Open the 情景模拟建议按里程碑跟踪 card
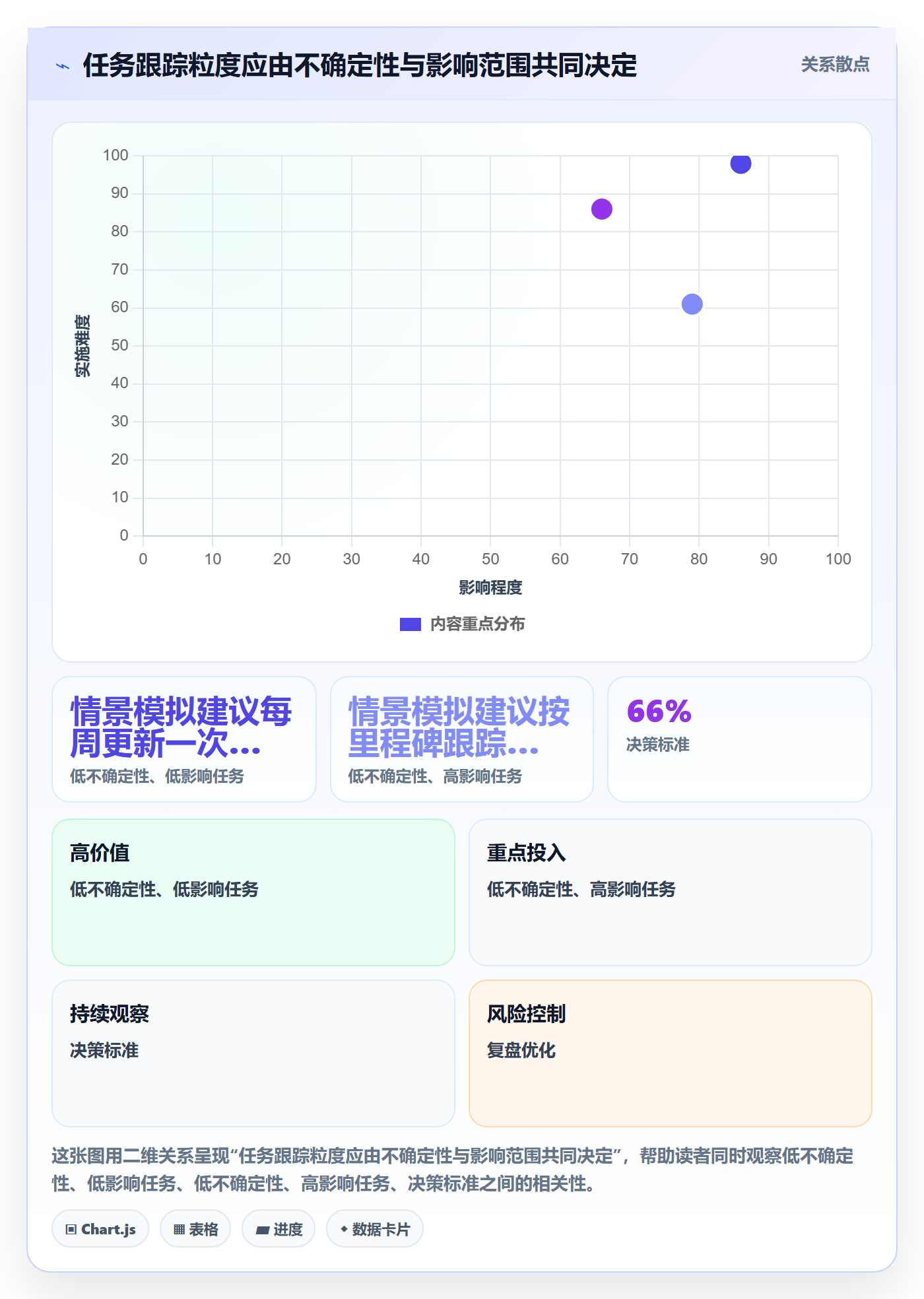This screenshot has height=1299, width=924. point(462,739)
